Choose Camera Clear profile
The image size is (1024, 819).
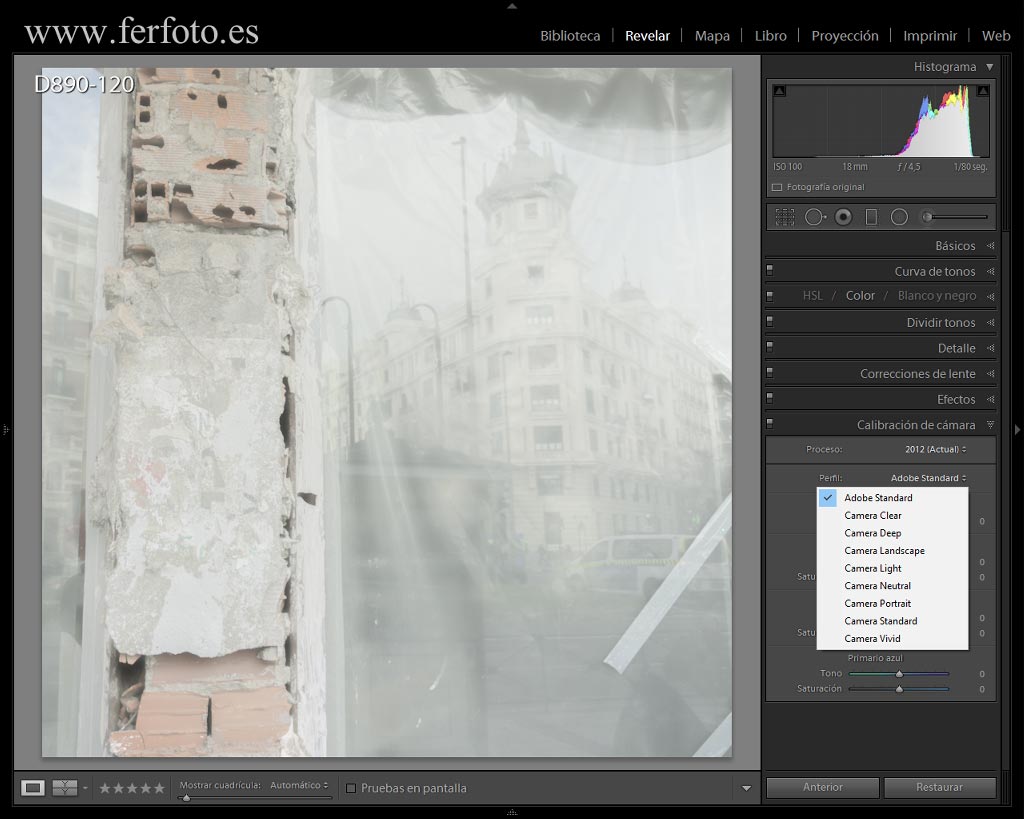pyautogui.click(x=892, y=515)
